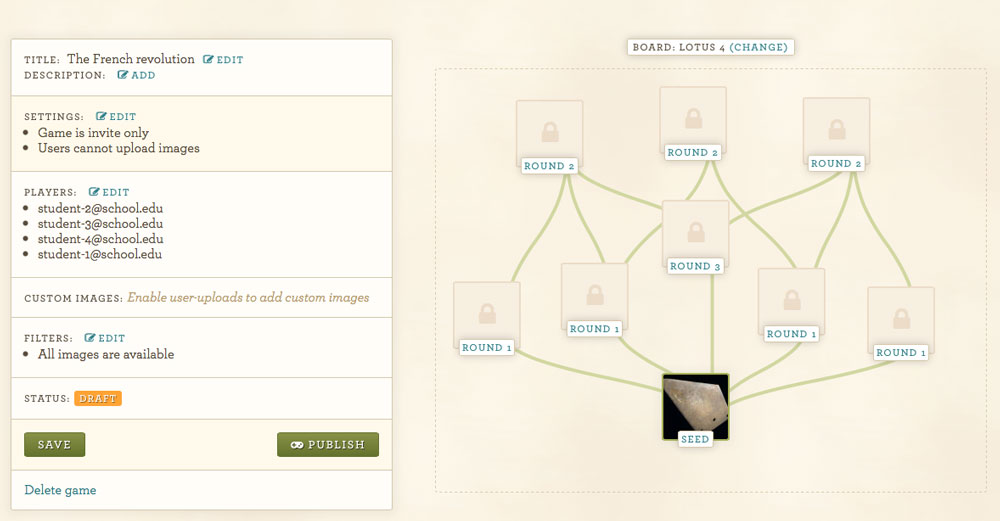Click the edit pencil icon beside Filters
1000x521 pixels.
[x=90, y=338]
